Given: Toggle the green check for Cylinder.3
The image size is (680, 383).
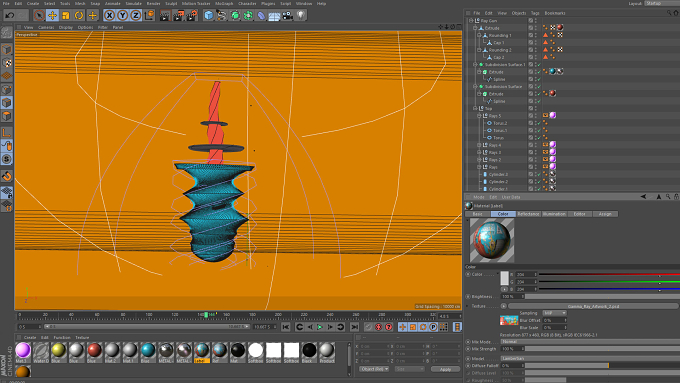Looking at the screenshot, I should (x=539, y=174).
